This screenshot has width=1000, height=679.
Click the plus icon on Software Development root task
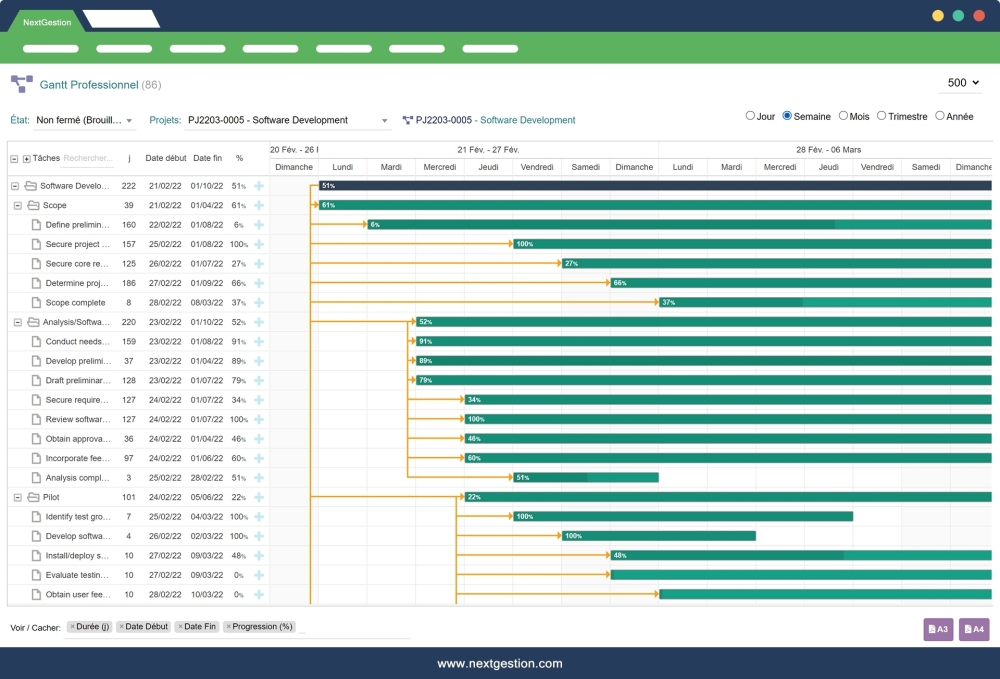pyautogui.click(x=258, y=186)
